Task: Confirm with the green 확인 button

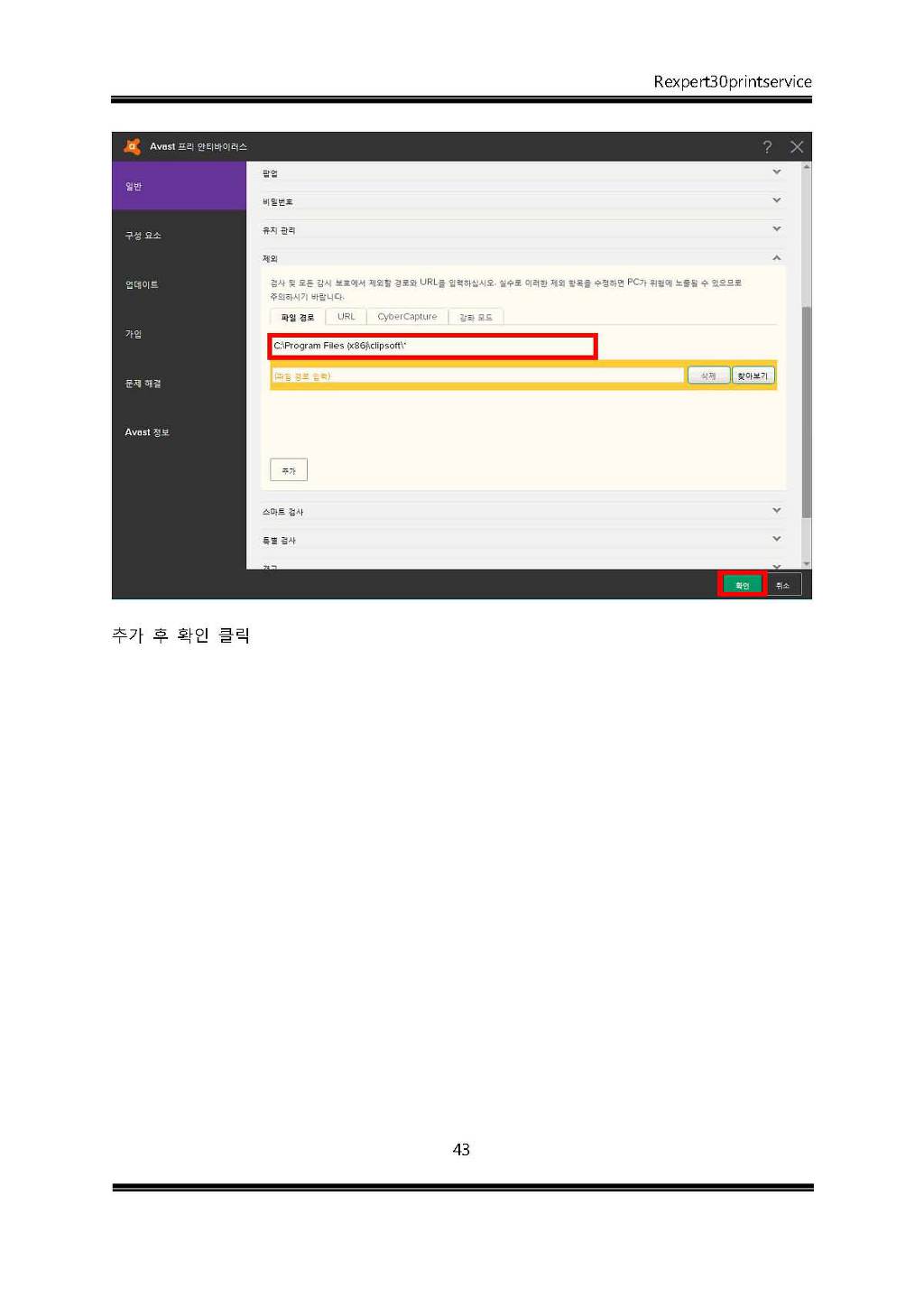Action: tap(743, 585)
